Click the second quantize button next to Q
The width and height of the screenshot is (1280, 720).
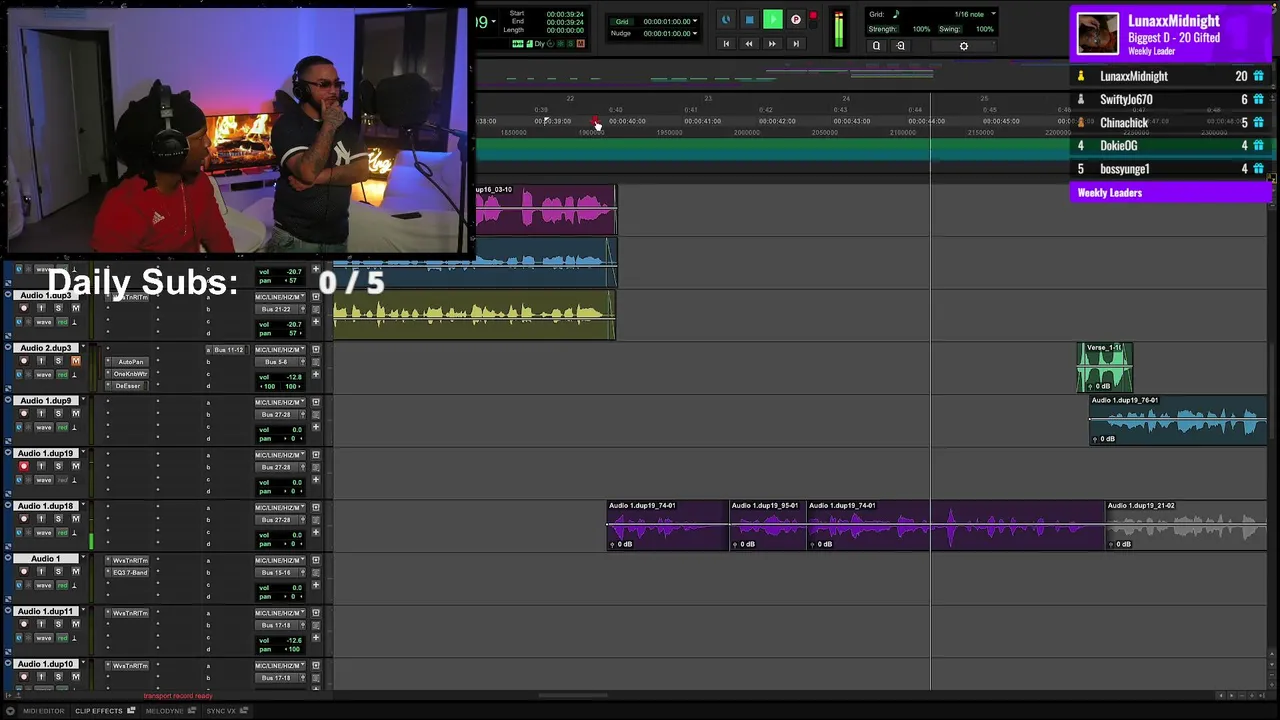coord(900,46)
